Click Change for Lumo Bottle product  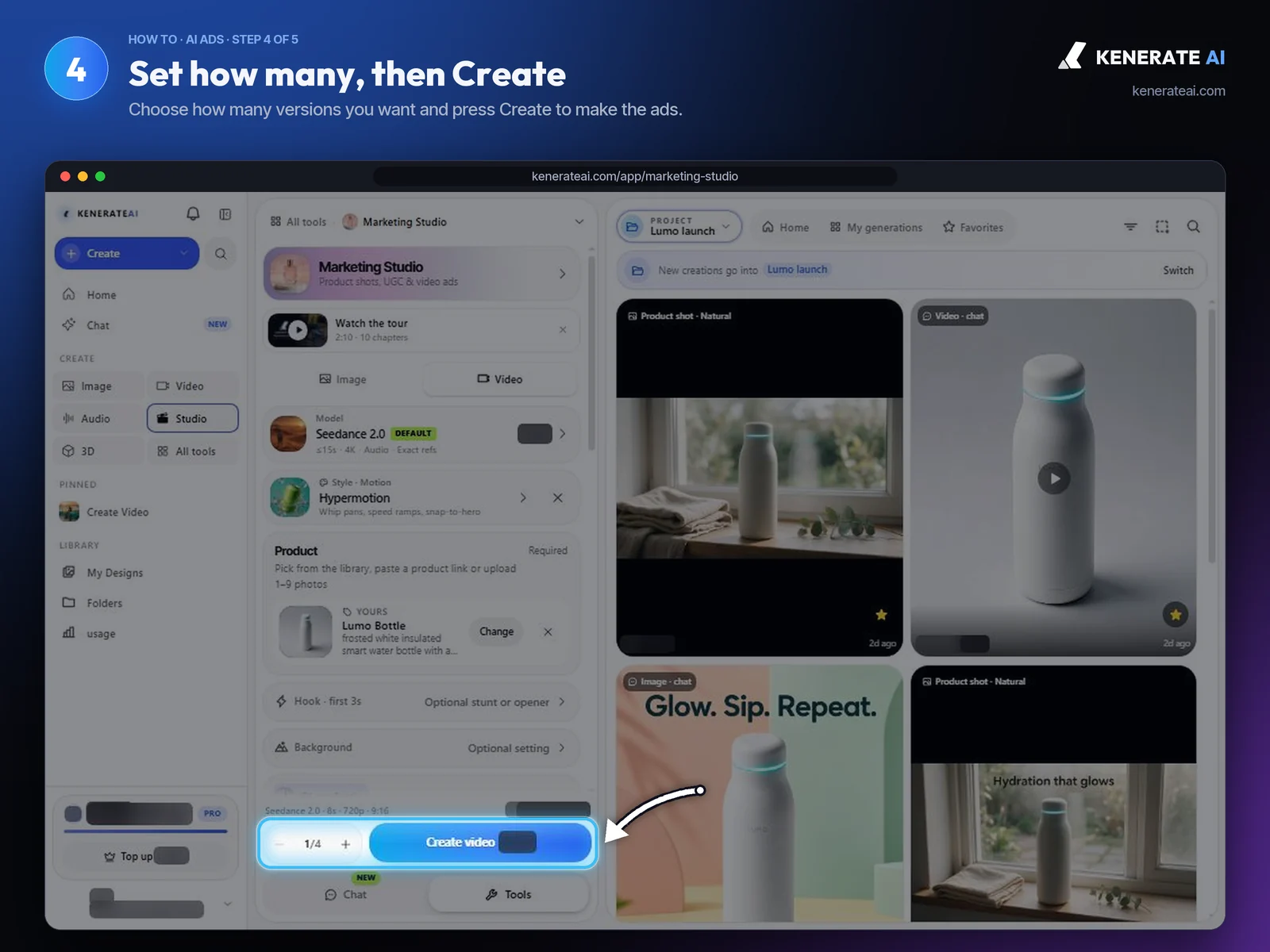click(x=497, y=632)
